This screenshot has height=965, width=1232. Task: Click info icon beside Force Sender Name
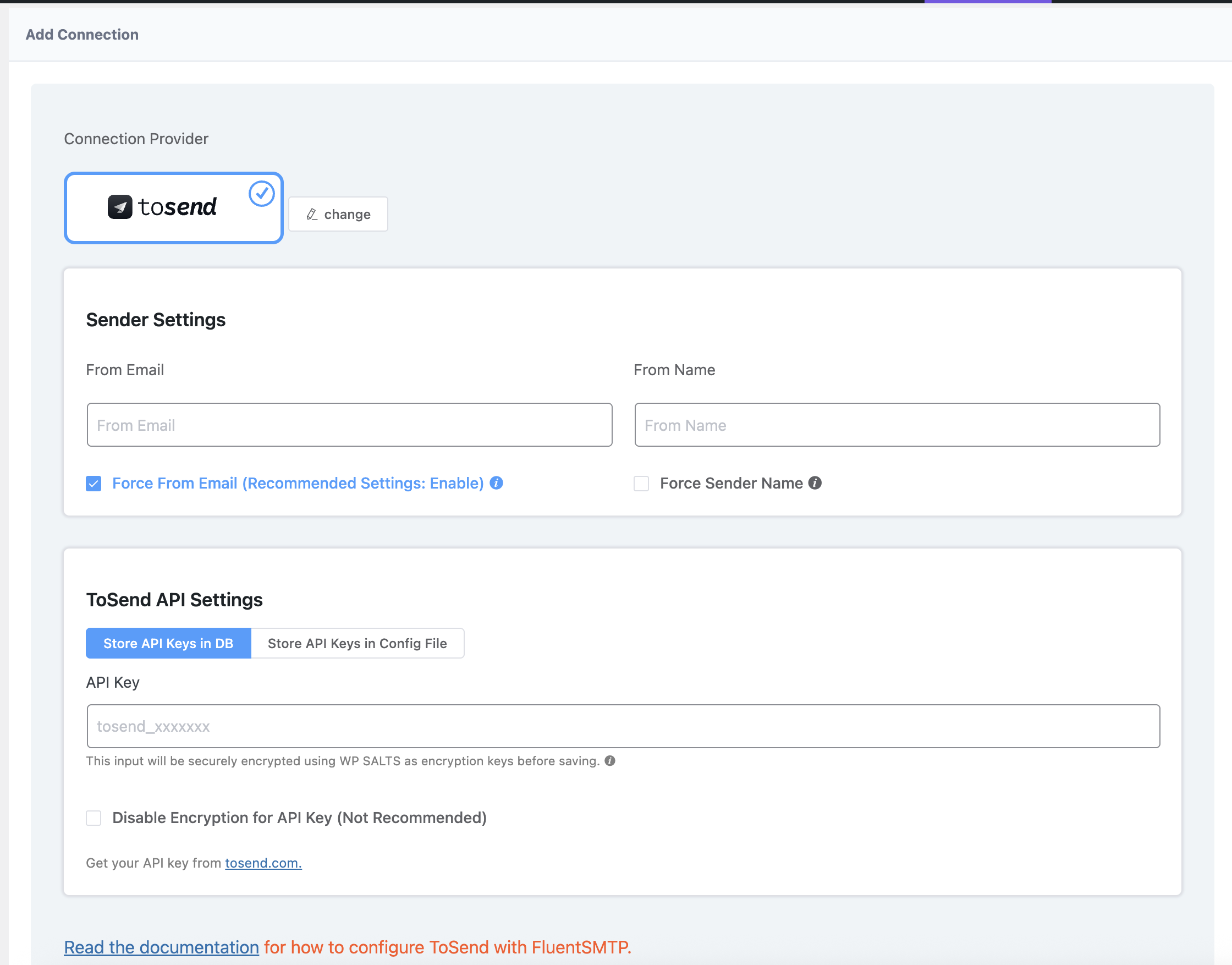tap(815, 483)
